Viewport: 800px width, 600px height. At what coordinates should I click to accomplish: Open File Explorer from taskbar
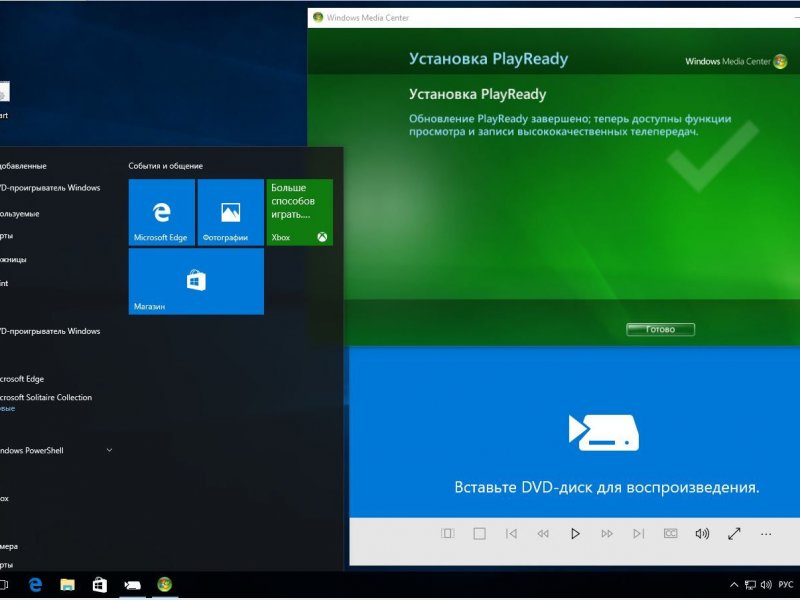coord(67,585)
